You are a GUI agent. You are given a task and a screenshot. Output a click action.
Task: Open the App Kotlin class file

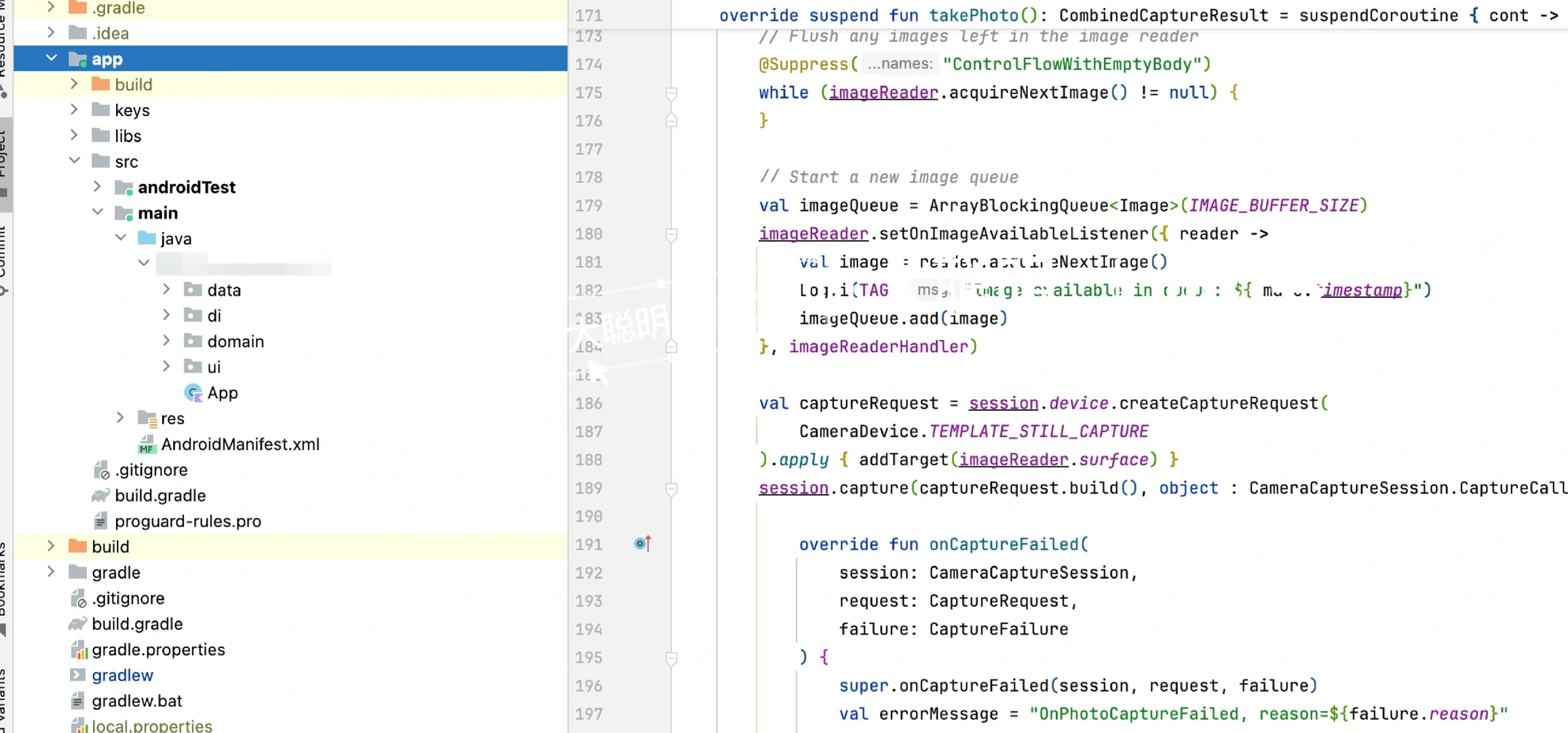tap(222, 393)
